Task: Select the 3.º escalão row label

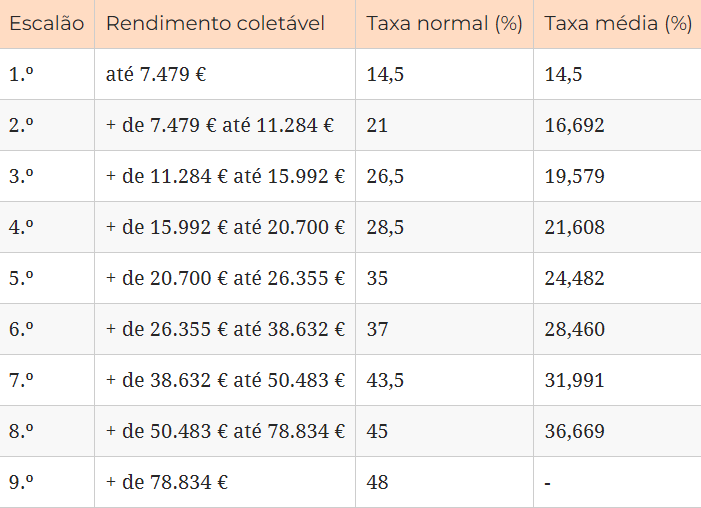Action: point(22,176)
